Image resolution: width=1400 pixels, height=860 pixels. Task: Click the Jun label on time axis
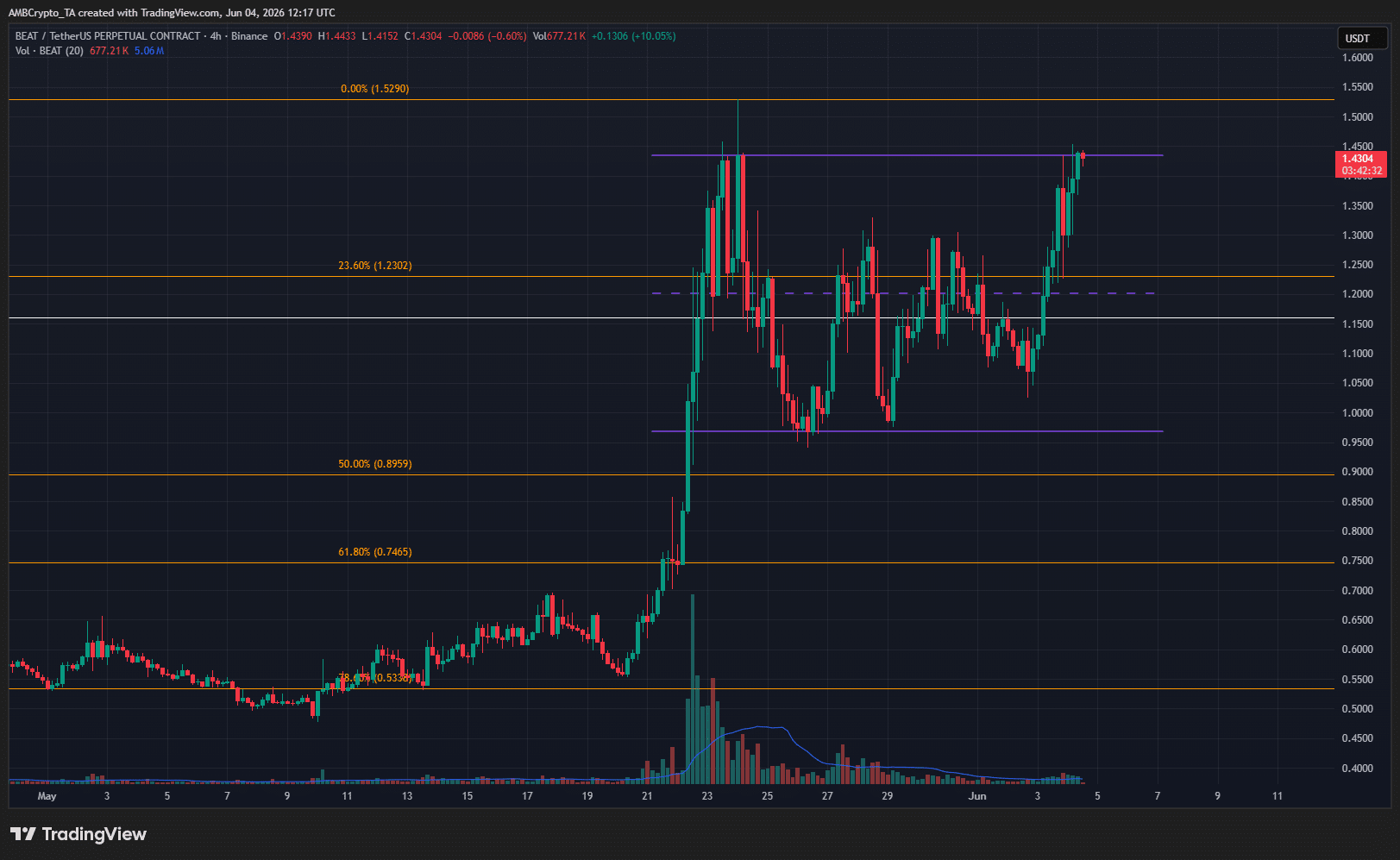(x=977, y=796)
